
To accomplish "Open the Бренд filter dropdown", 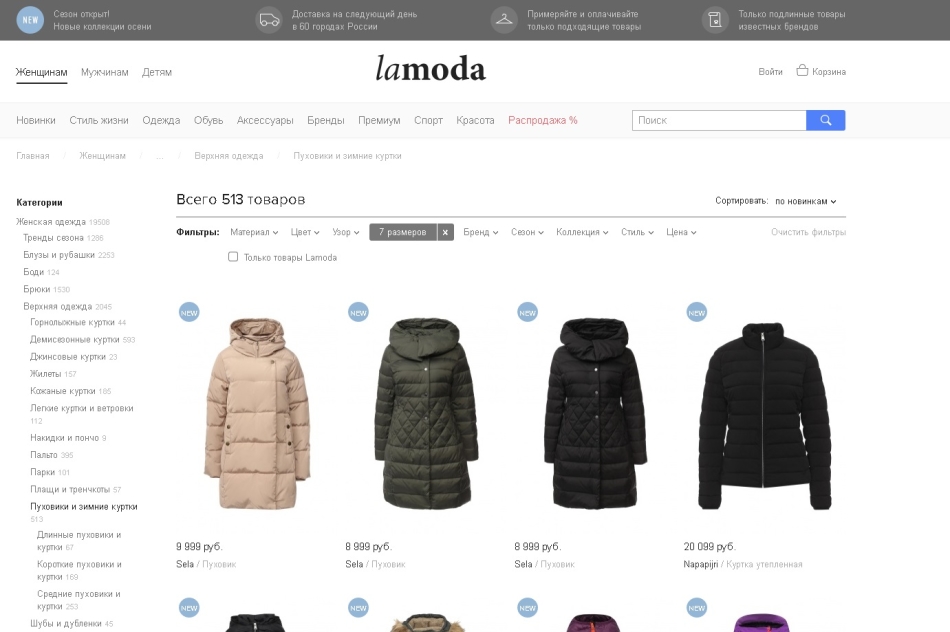I will coord(480,232).
